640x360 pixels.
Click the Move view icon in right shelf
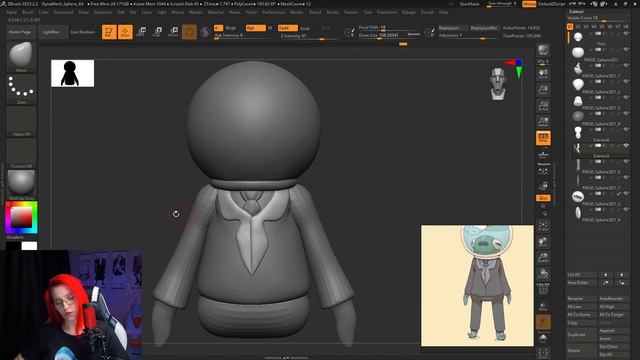(543, 242)
